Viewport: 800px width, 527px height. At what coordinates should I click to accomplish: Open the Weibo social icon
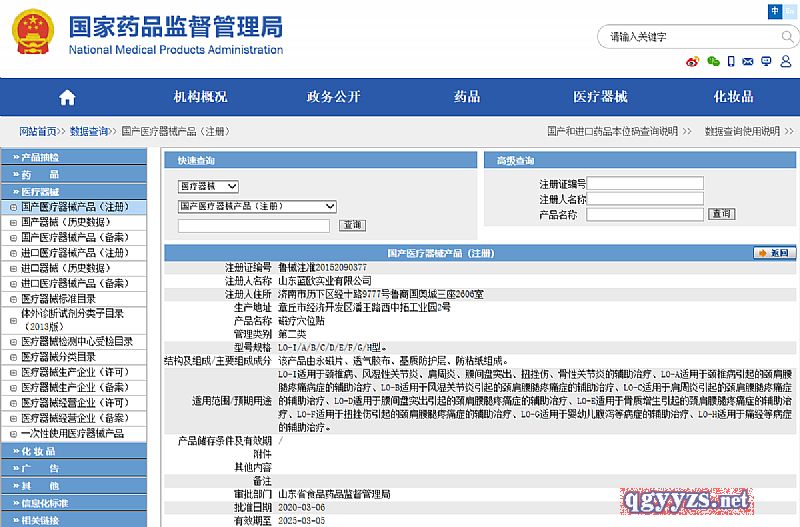click(x=693, y=61)
